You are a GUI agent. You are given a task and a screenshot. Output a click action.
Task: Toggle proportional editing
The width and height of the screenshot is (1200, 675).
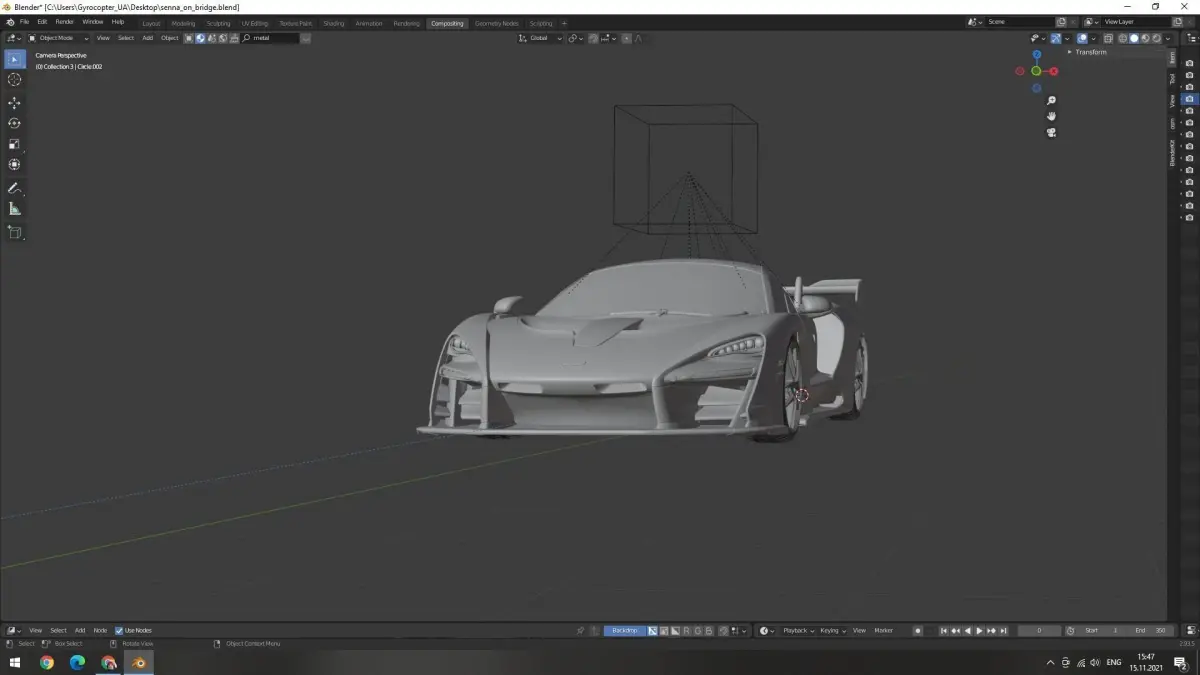pos(627,38)
